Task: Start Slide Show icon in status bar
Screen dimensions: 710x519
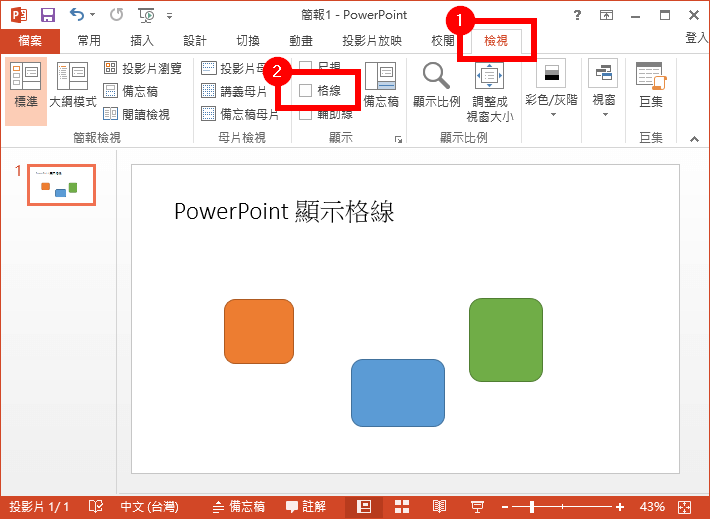Action: point(477,506)
